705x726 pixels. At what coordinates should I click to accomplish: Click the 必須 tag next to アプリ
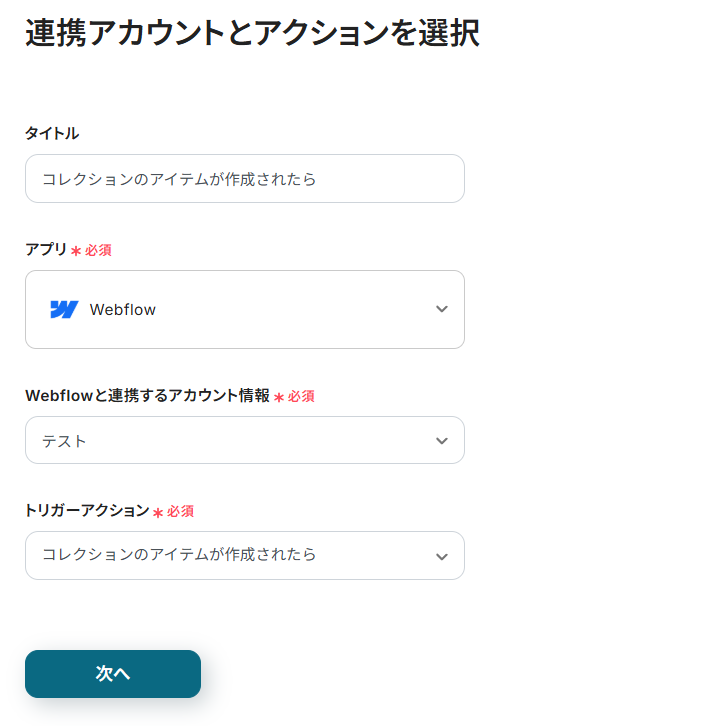tap(98, 250)
